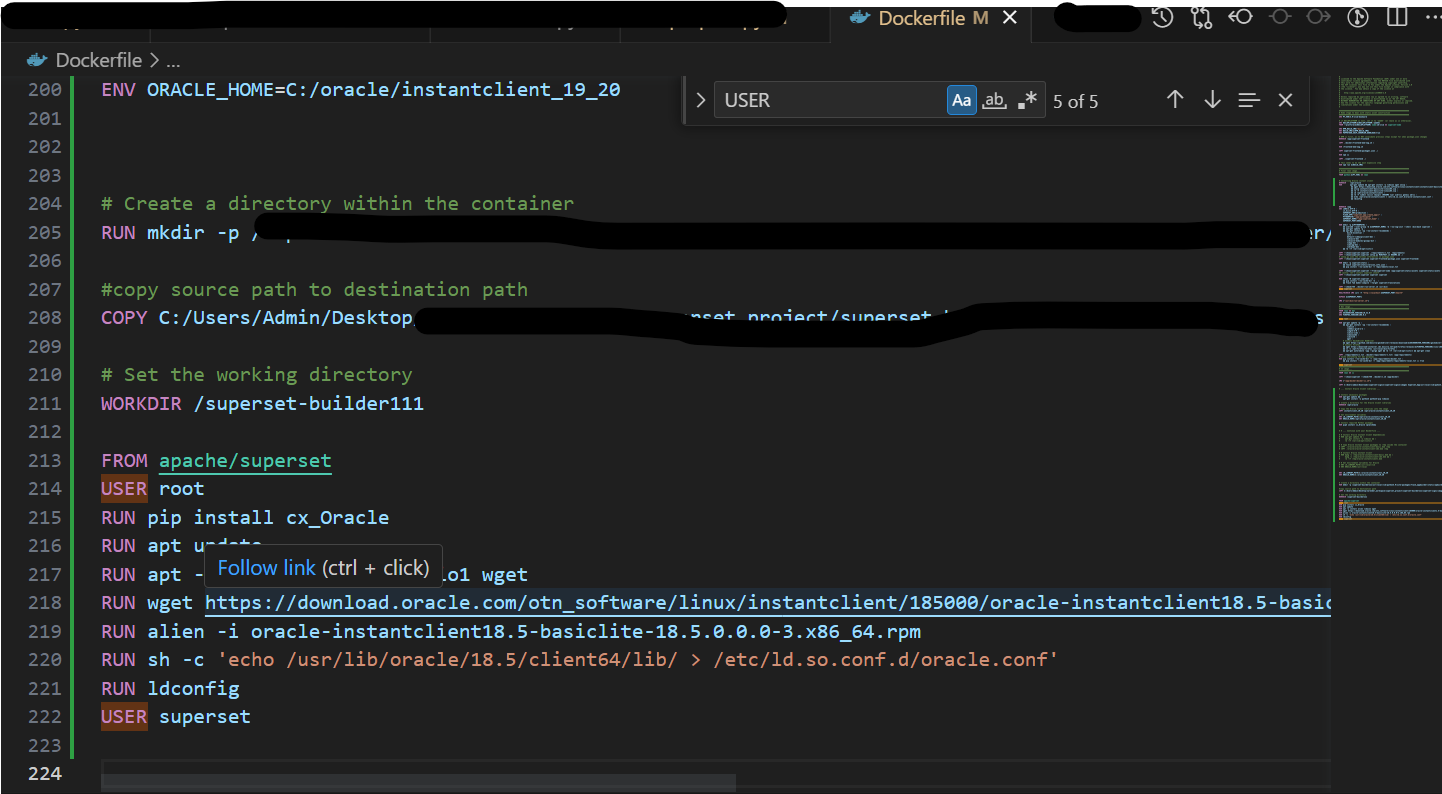Close the Dockerfile tab

(x=1010, y=18)
